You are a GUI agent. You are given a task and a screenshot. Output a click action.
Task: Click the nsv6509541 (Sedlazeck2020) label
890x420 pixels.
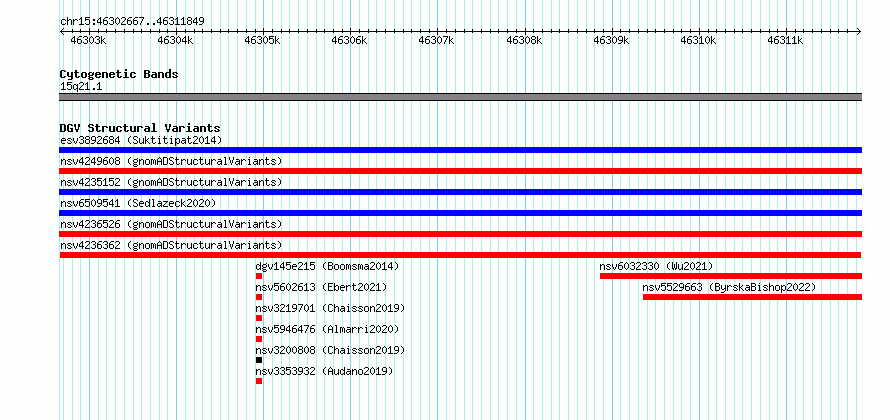138,203
